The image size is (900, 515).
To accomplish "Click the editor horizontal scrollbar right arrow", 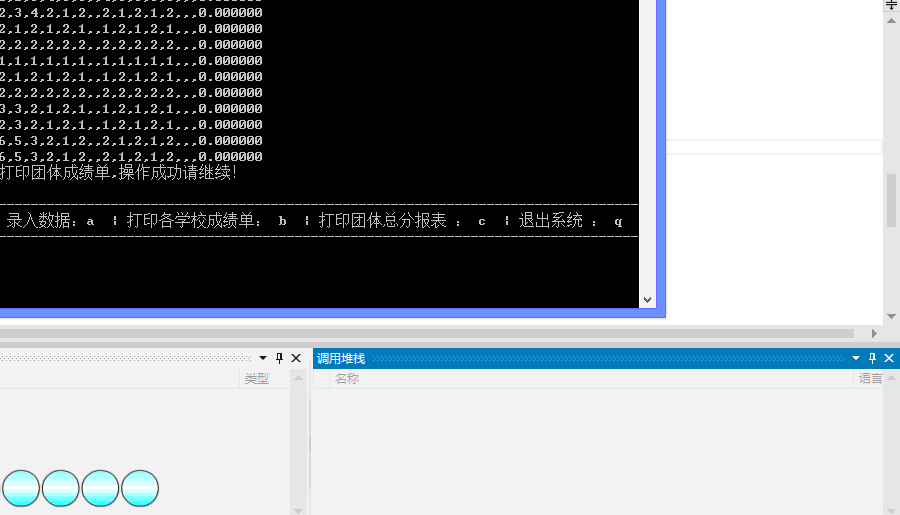I will (x=874, y=334).
